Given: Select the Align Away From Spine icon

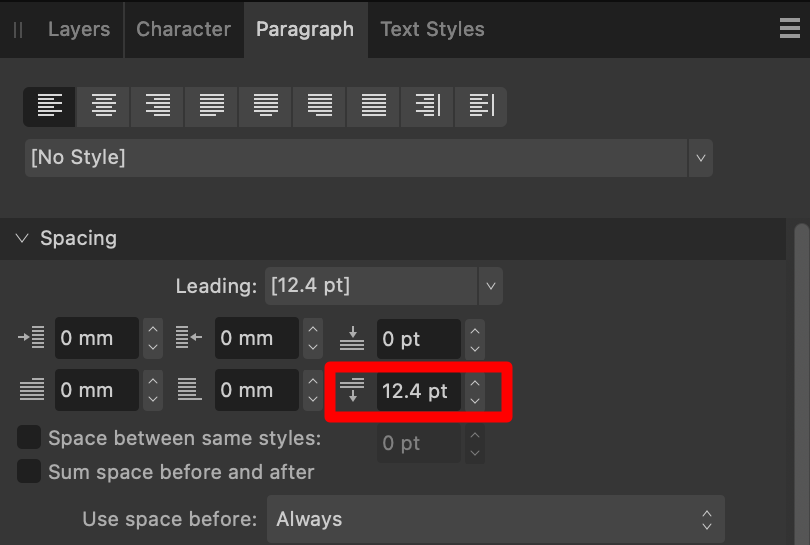Looking at the screenshot, I should (x=481, y=106).
